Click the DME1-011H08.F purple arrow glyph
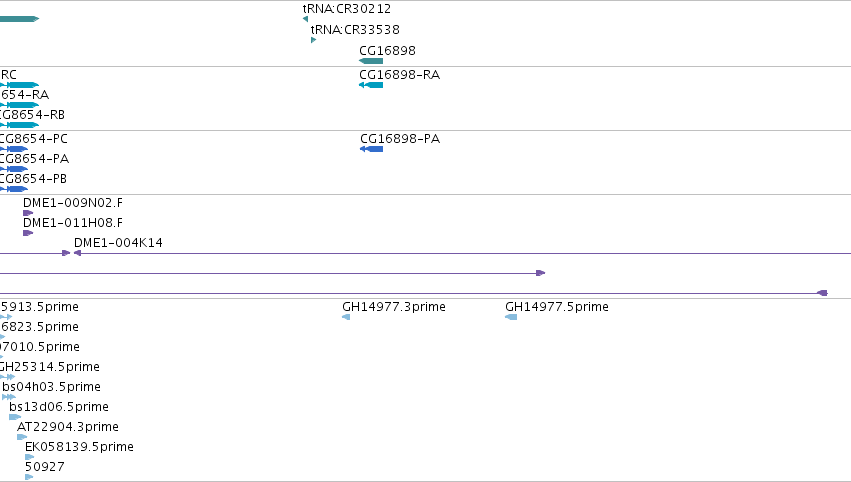The width and height of the screenshot is (851, 482). coord(28,233)
